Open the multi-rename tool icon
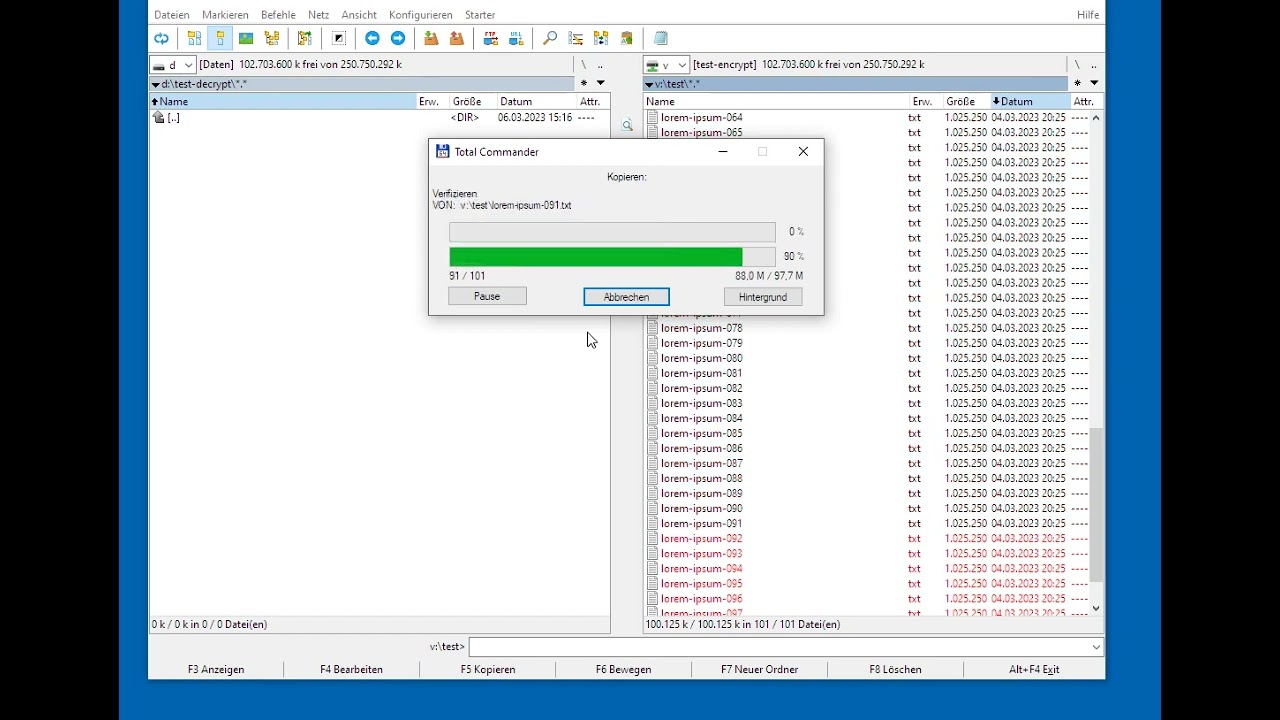 coord(576,39)
